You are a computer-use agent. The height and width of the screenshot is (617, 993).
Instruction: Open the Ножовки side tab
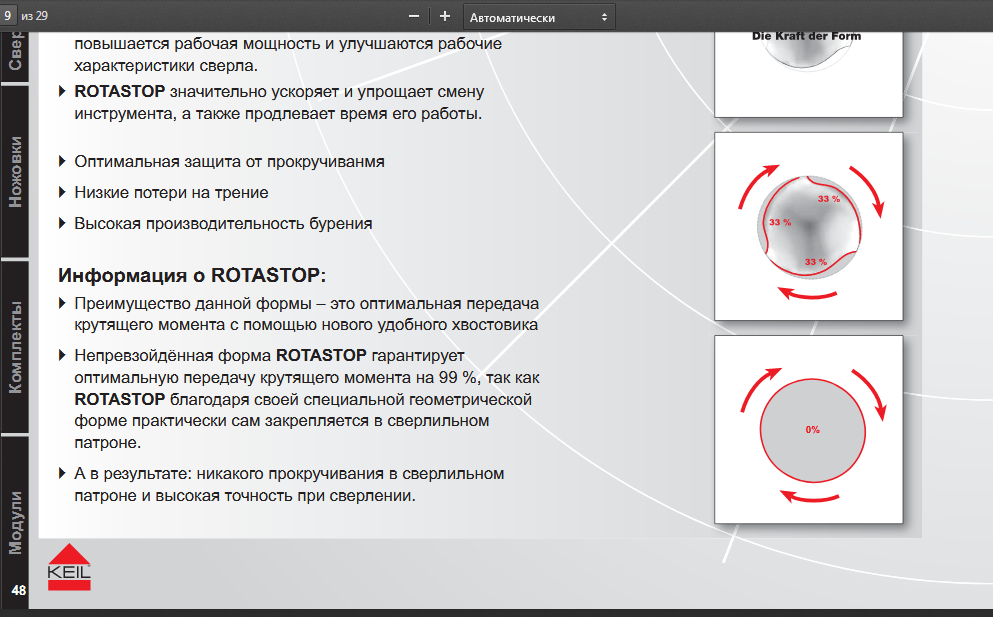click(x=15, y=172)
